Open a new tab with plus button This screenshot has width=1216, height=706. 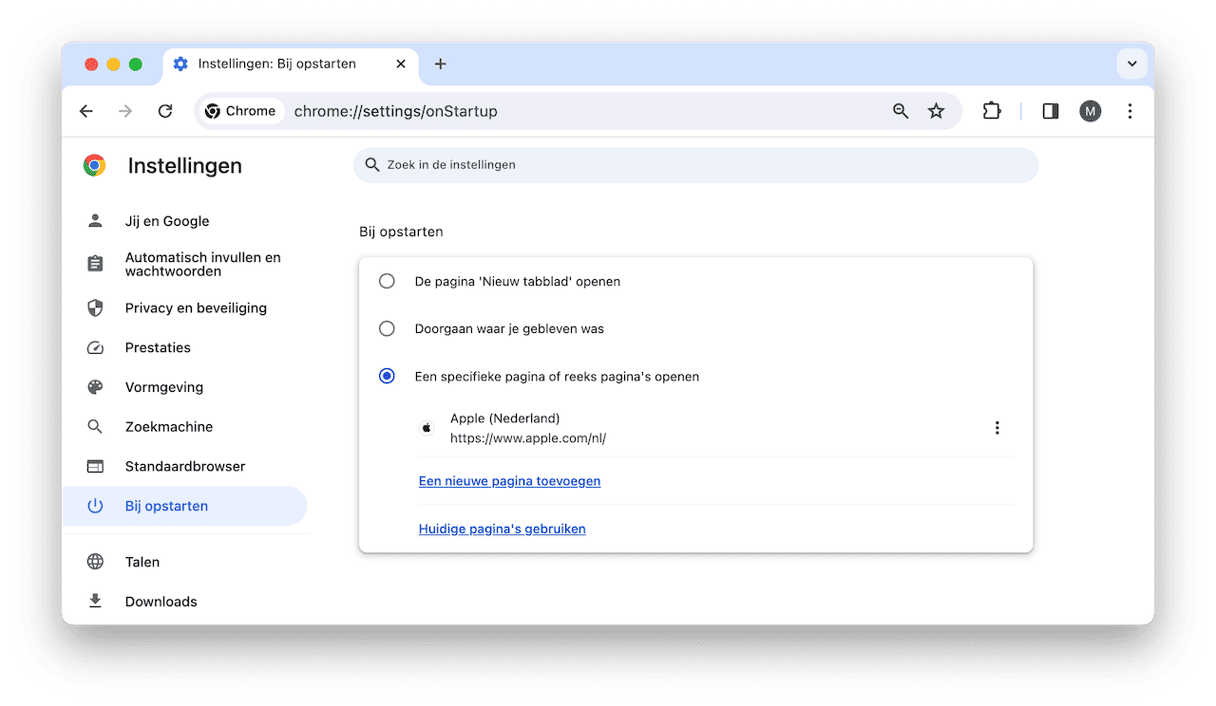pos(440,64)
